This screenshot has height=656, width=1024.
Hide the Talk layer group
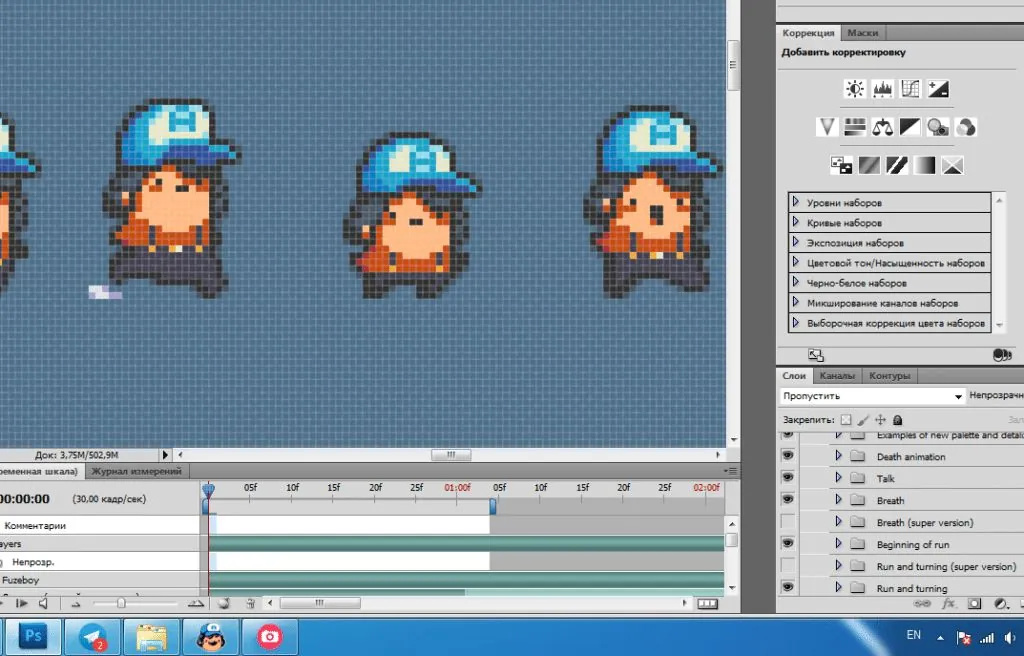pos(788,478)
